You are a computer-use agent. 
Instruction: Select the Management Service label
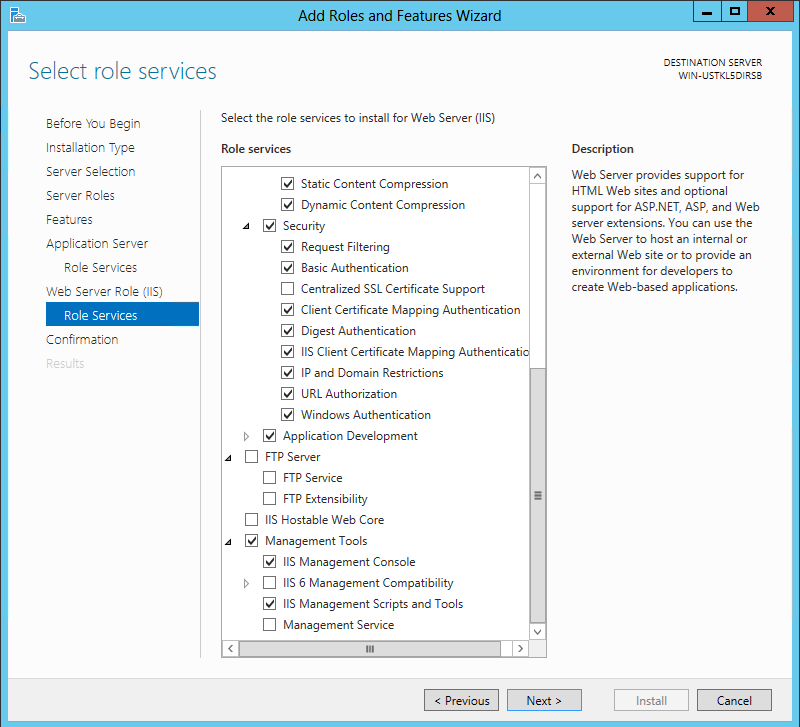click(x=338, y=624)
